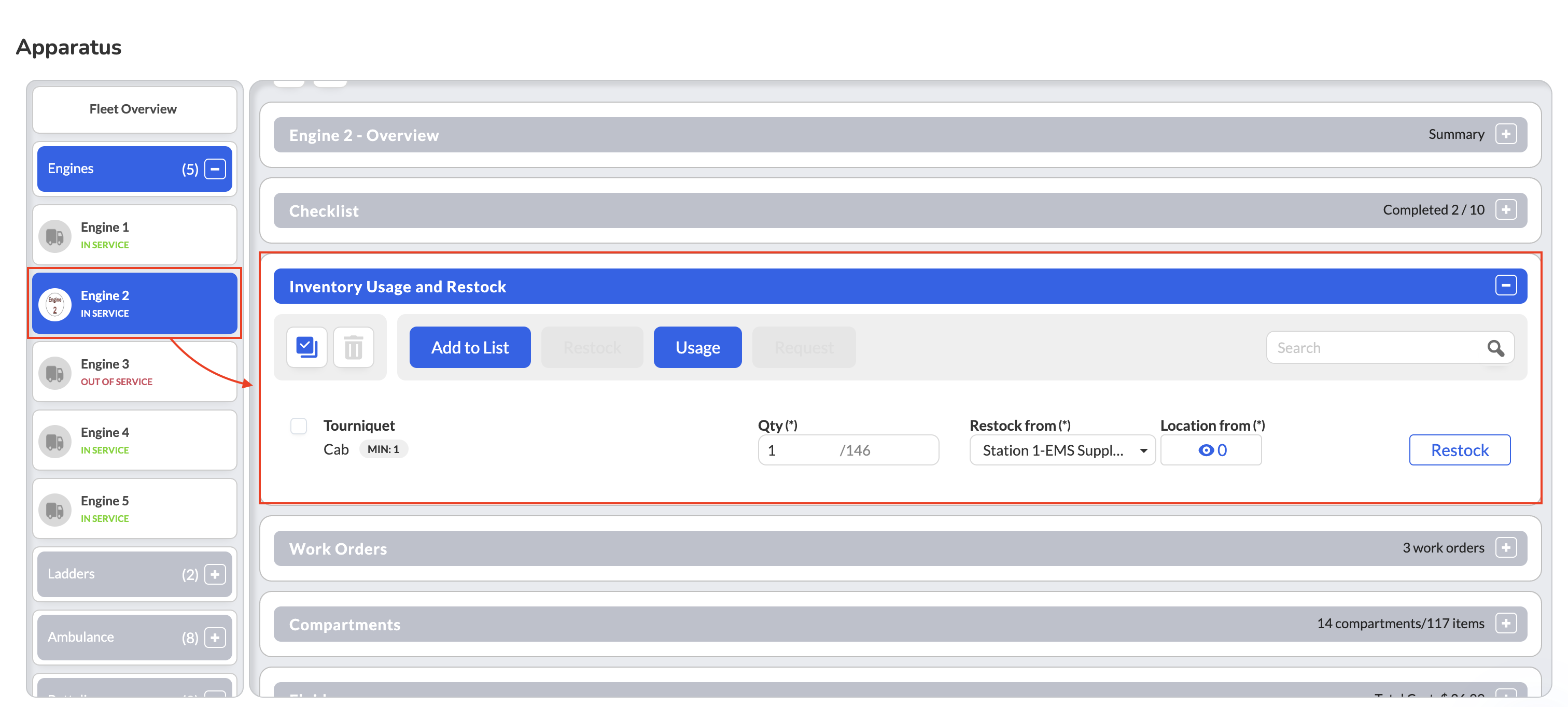
Task: Expand the Engine 2 Overview summary
Action: tap(1506, 134)
